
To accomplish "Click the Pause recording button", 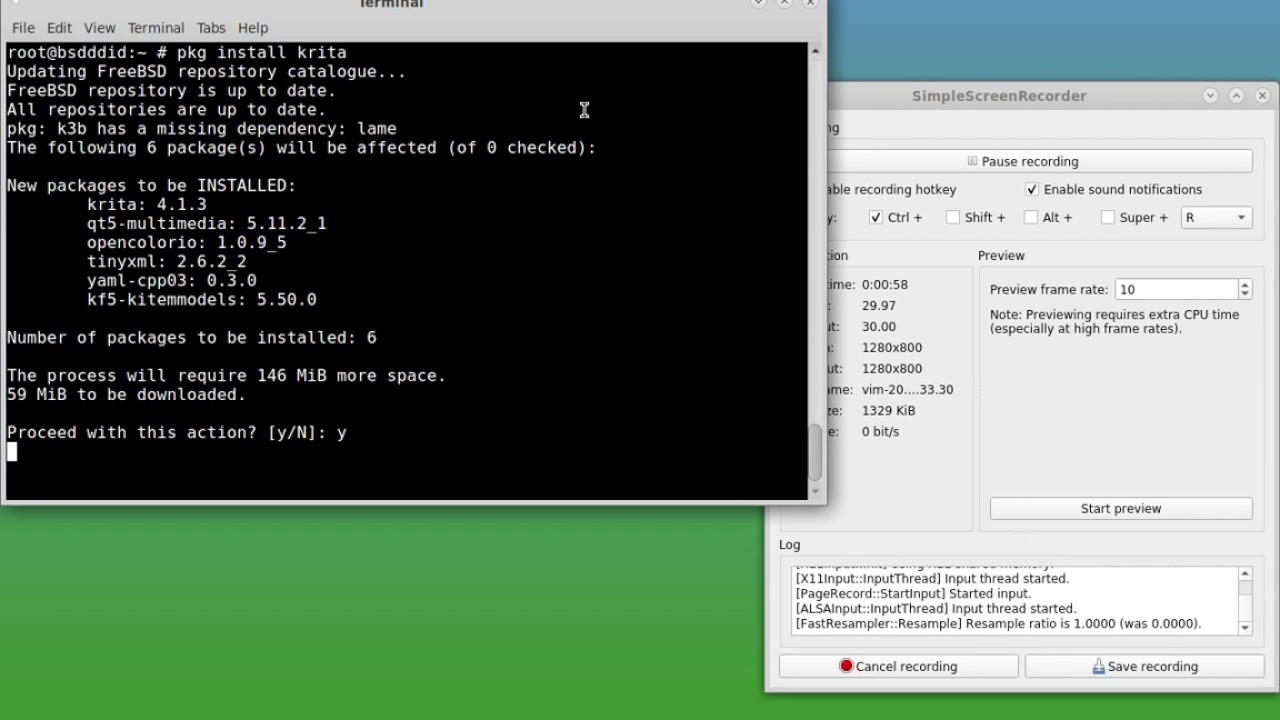I will click(1022, 161).
